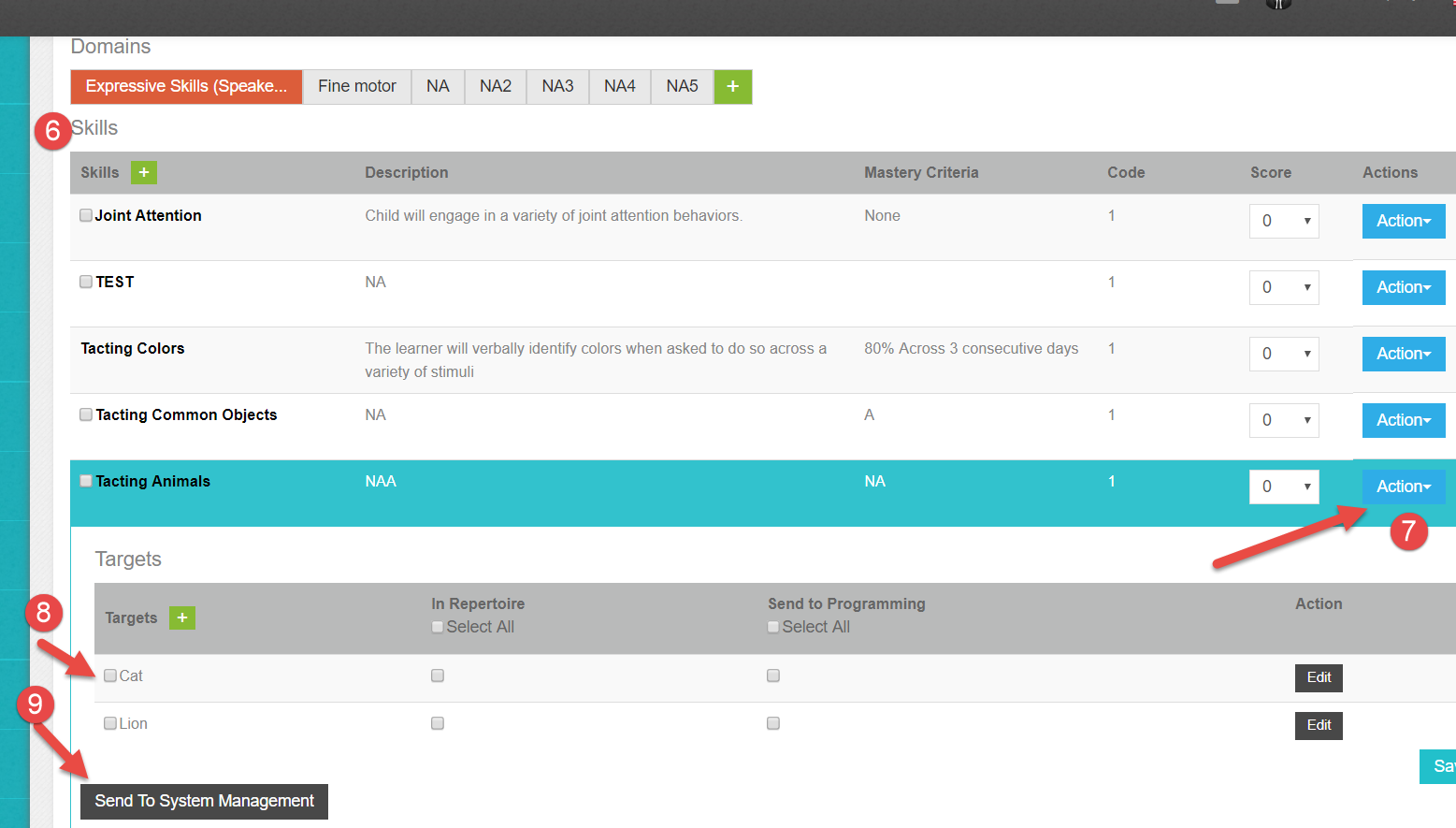
Task: Toggle the Tacting Animals checkbox
Action: tap(86, 481)
